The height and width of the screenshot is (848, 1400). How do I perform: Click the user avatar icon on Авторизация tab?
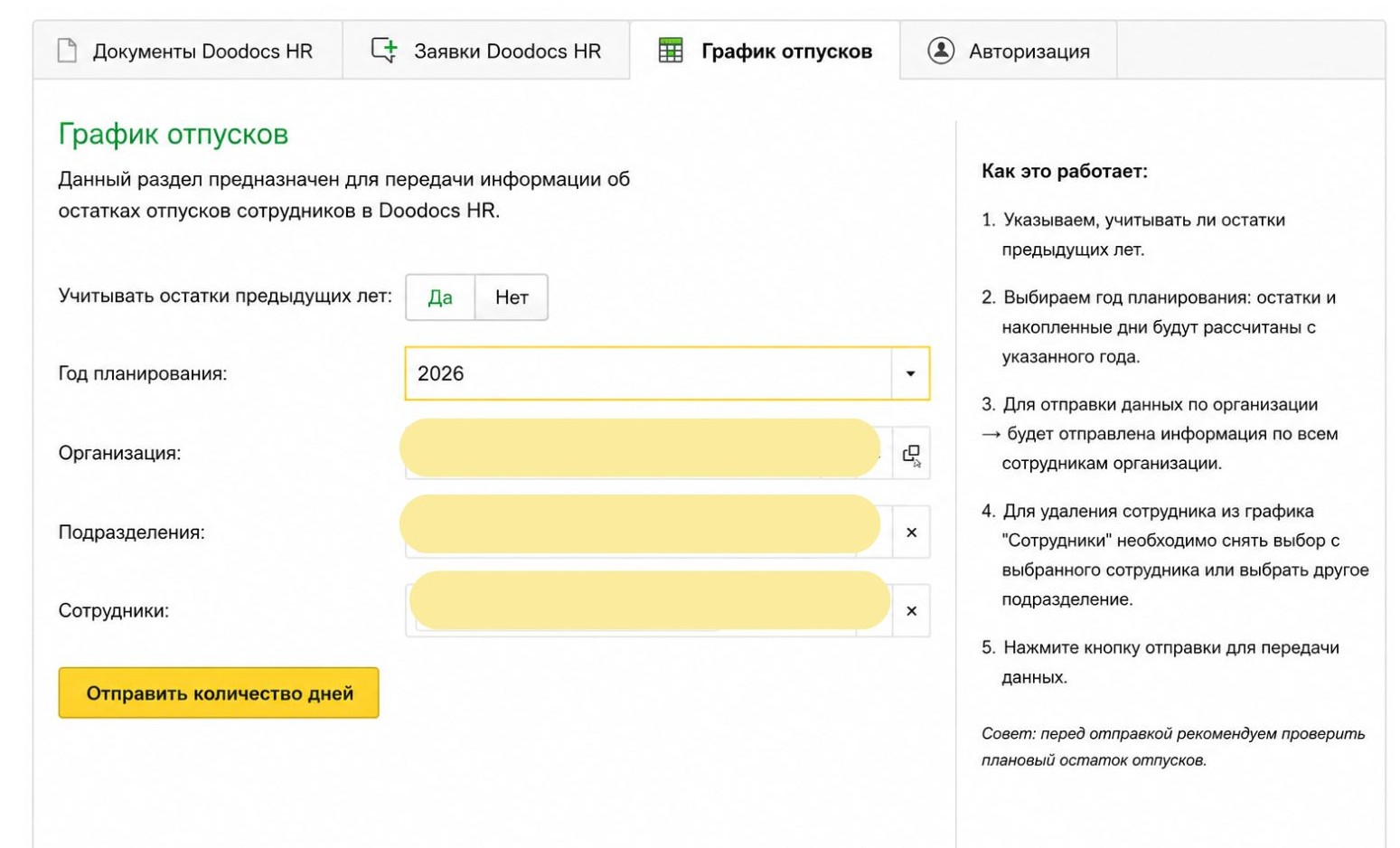(941, 51)
